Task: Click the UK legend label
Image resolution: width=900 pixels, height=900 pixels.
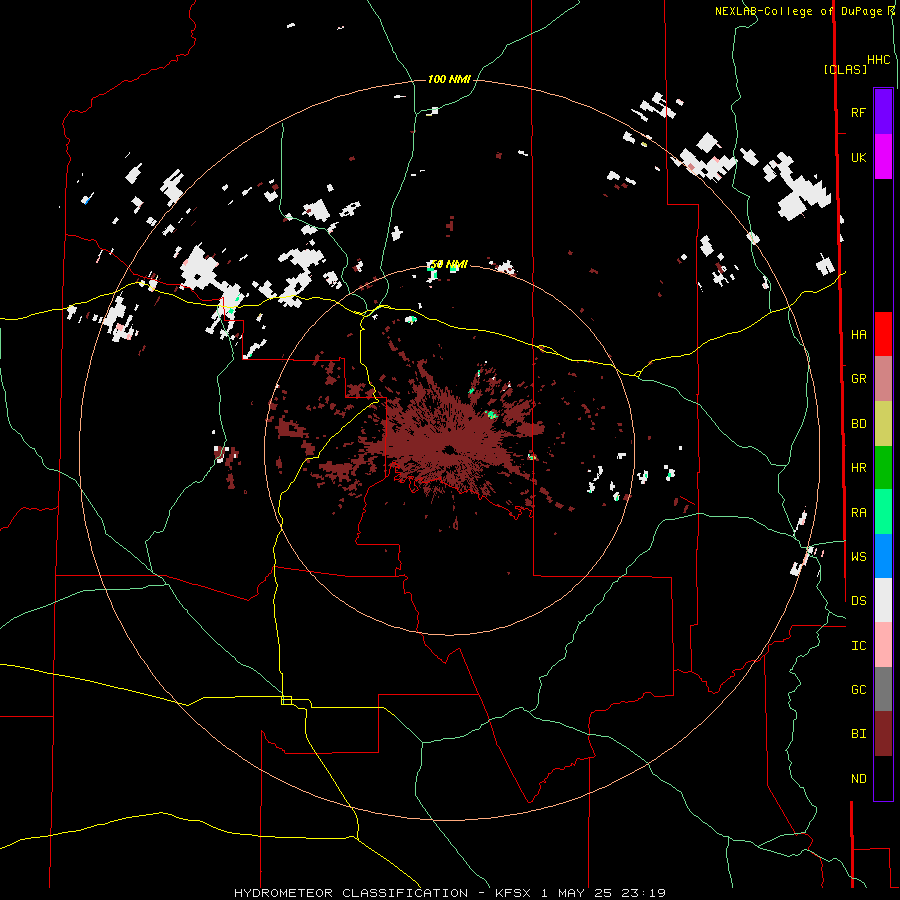Action: pos(858,157)
